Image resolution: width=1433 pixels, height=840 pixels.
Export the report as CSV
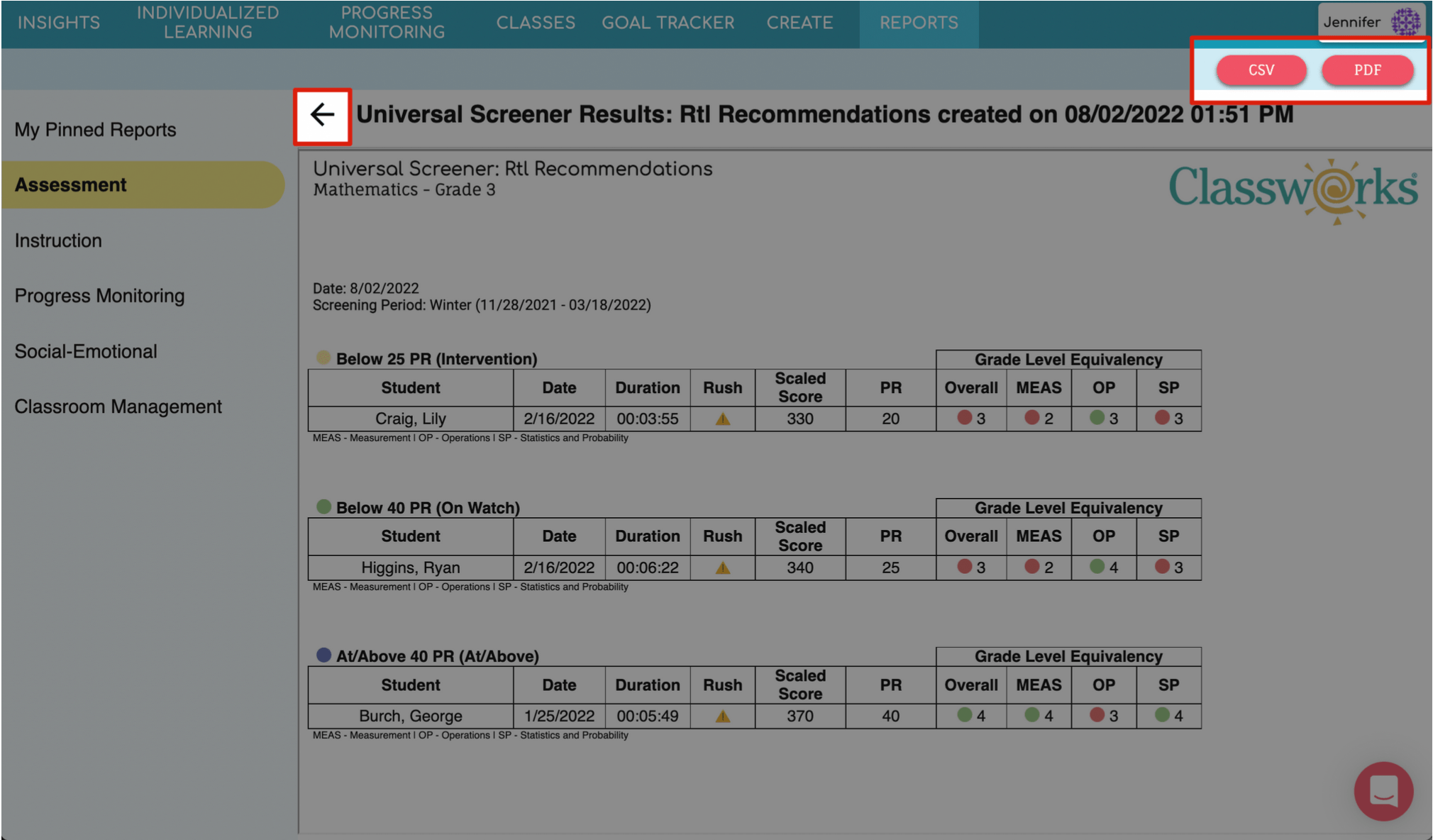(x=1261, y=70)
